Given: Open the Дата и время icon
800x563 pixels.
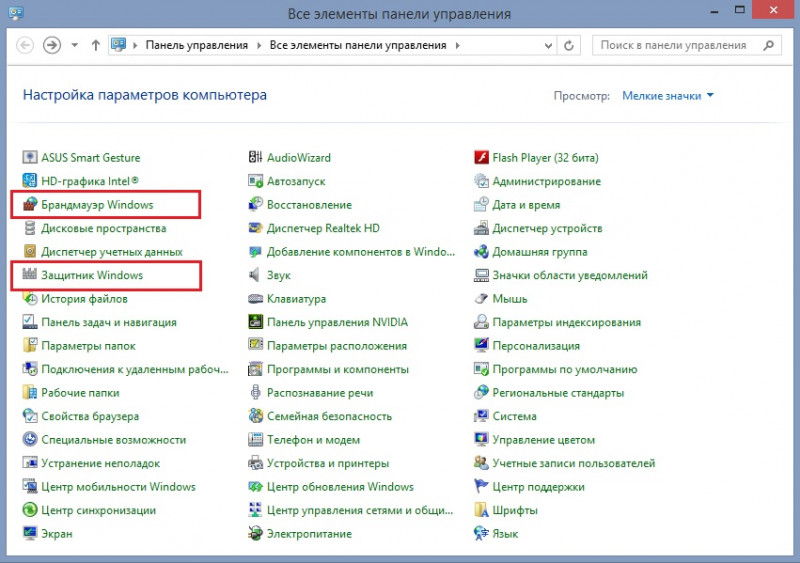Looking at the screenshot, I should [x=481, y=204].
